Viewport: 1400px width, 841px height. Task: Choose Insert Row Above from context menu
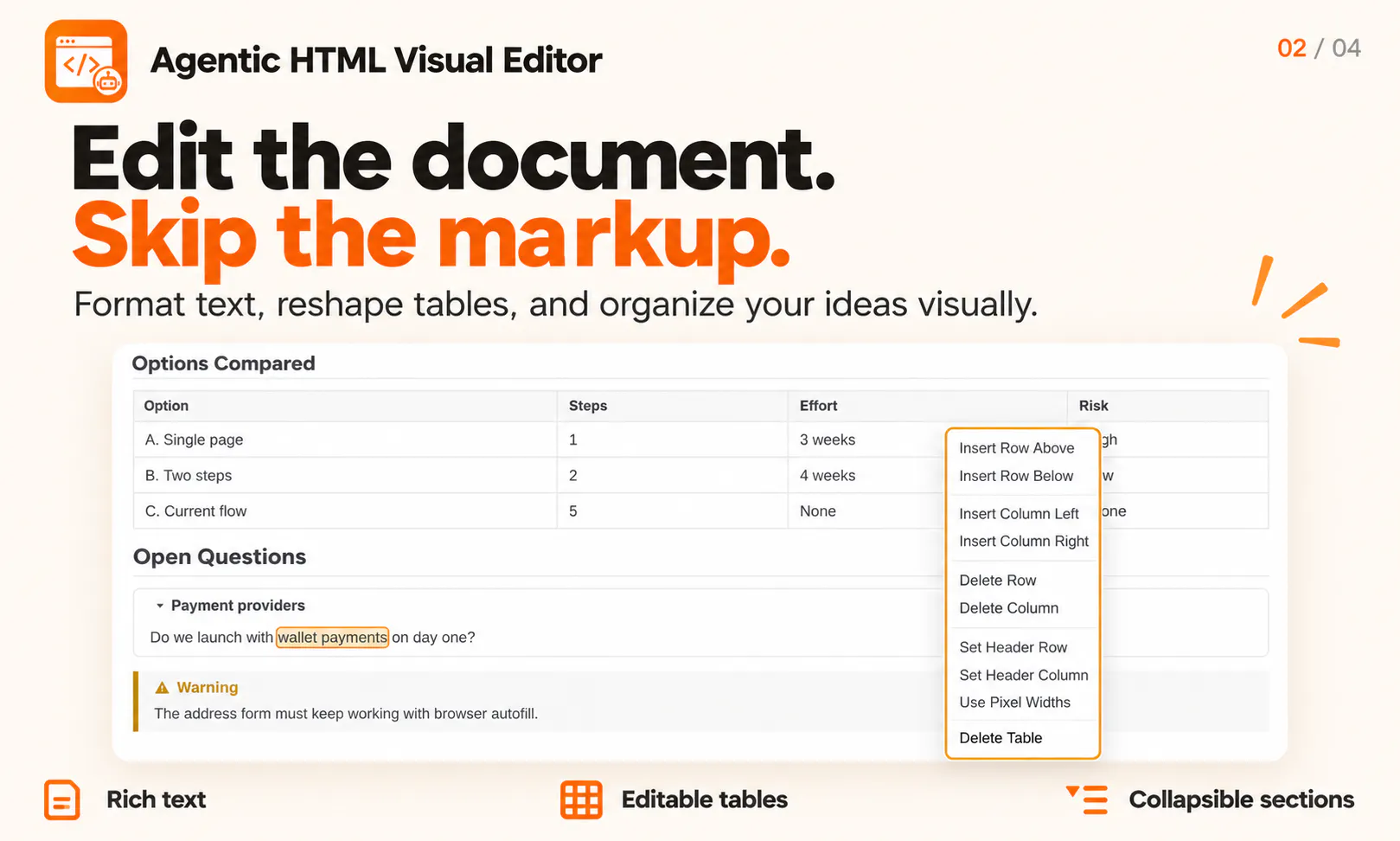pyautogui.click(x=1016, y=448)
